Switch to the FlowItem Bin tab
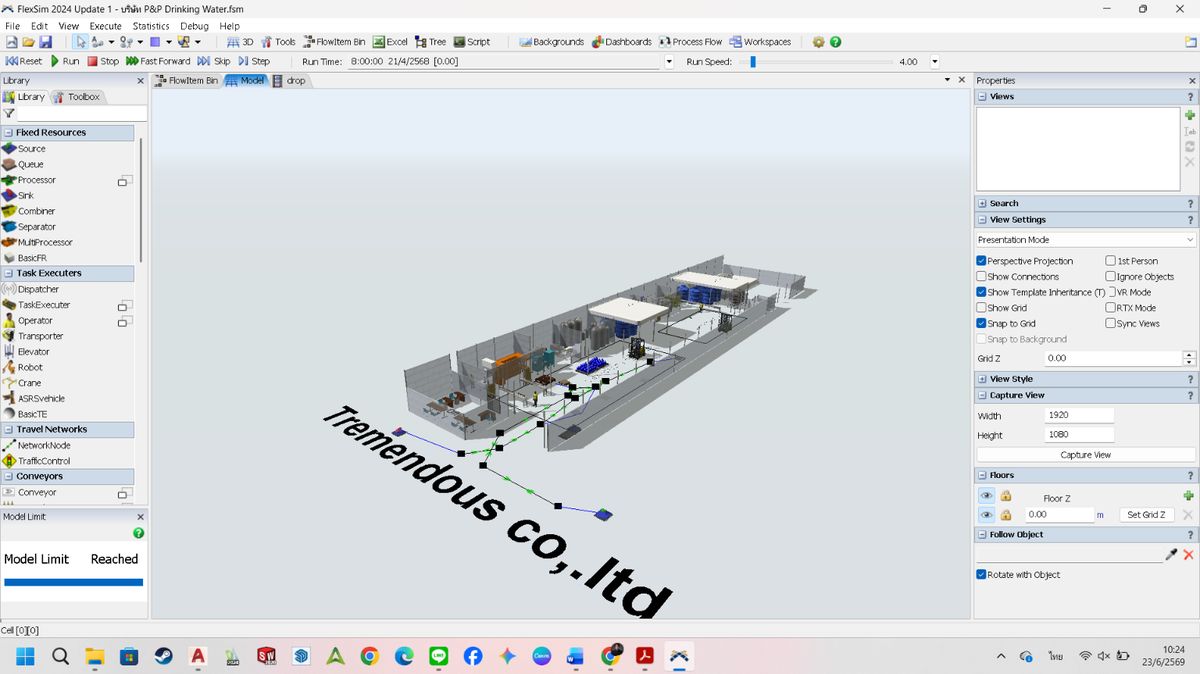Image resolution: width=1200 pixels, height=674 pixels. click(187, 80)
